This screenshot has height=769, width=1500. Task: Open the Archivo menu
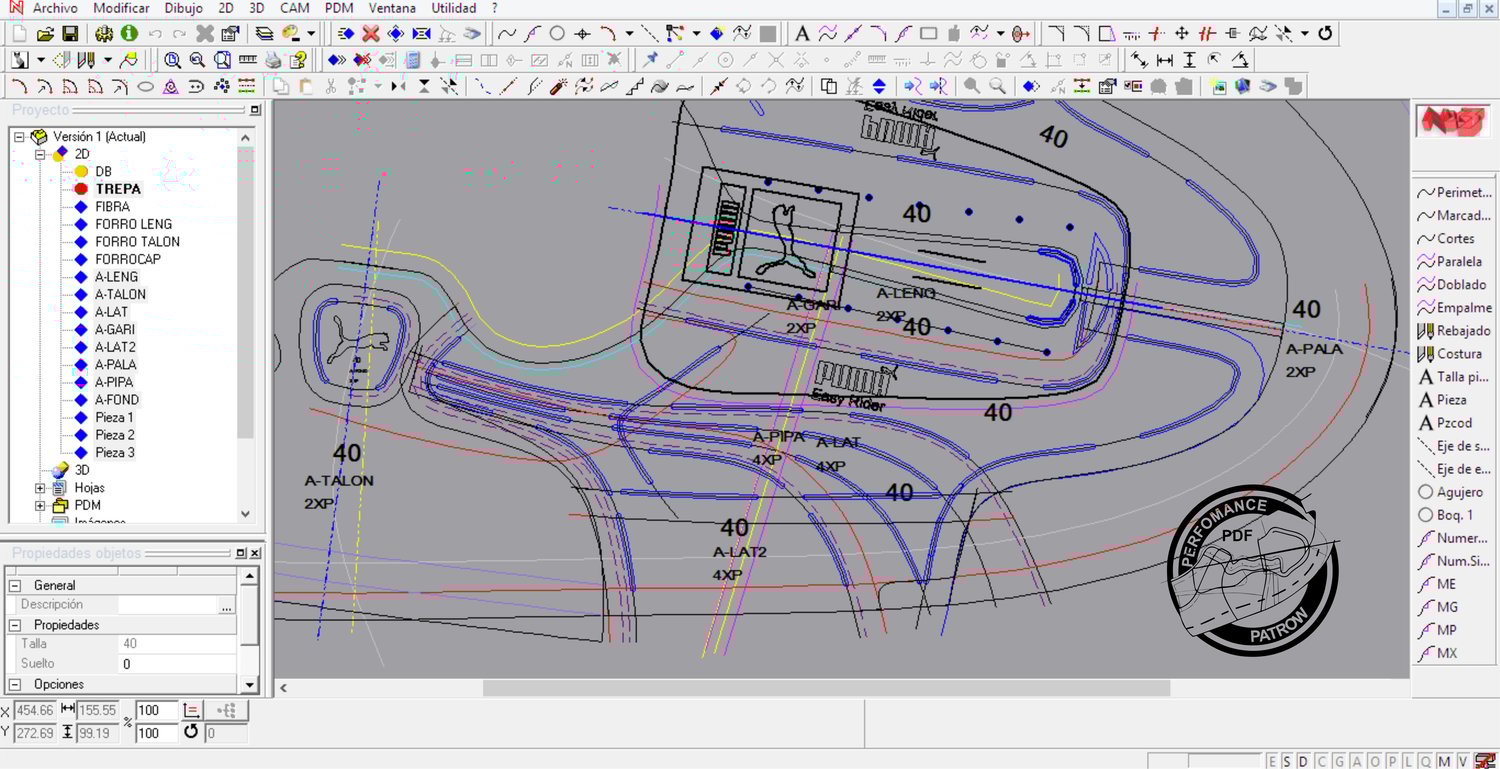pyautogui.click(x=55, y=8)
